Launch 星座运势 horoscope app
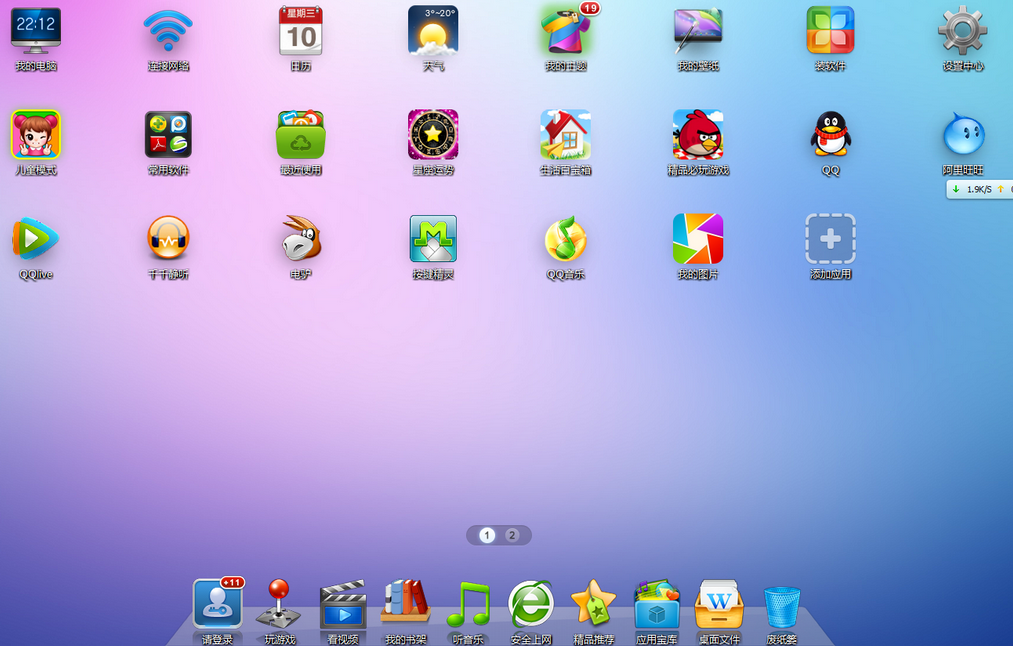1013x646 pixels. click(x=433, y=134)
